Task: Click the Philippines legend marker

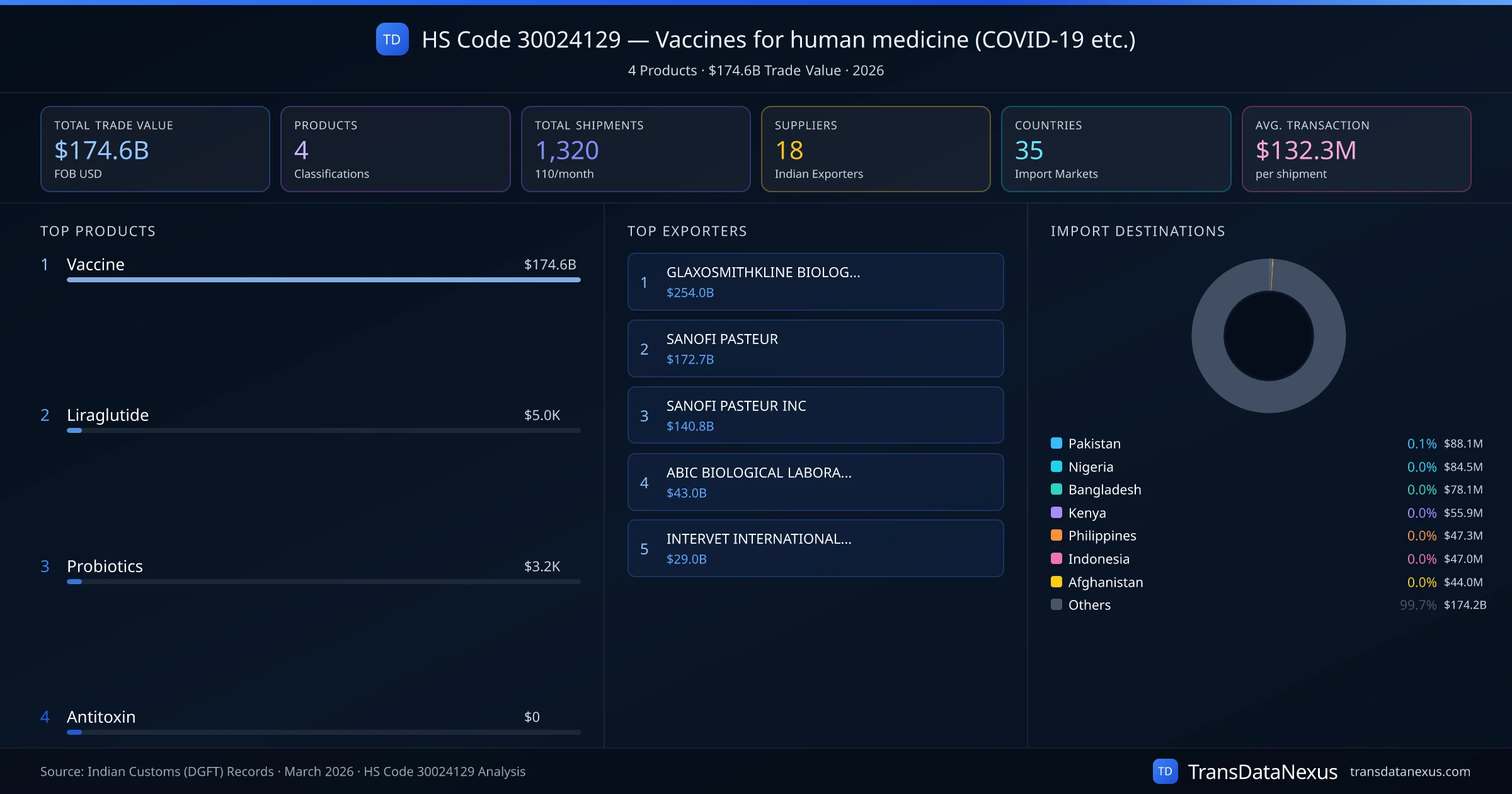Action: tap(1056, 536)
